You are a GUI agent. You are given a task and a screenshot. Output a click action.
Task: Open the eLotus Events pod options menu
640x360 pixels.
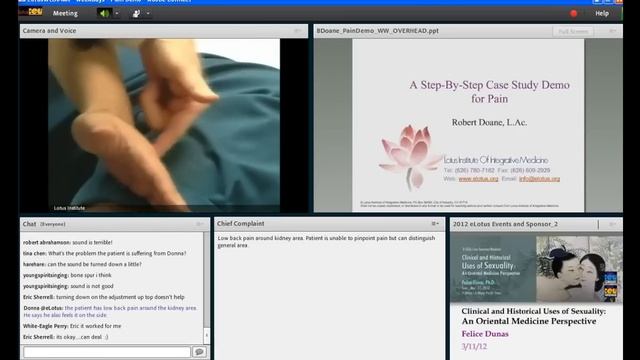pyautogui.click(x=612, y=224)
